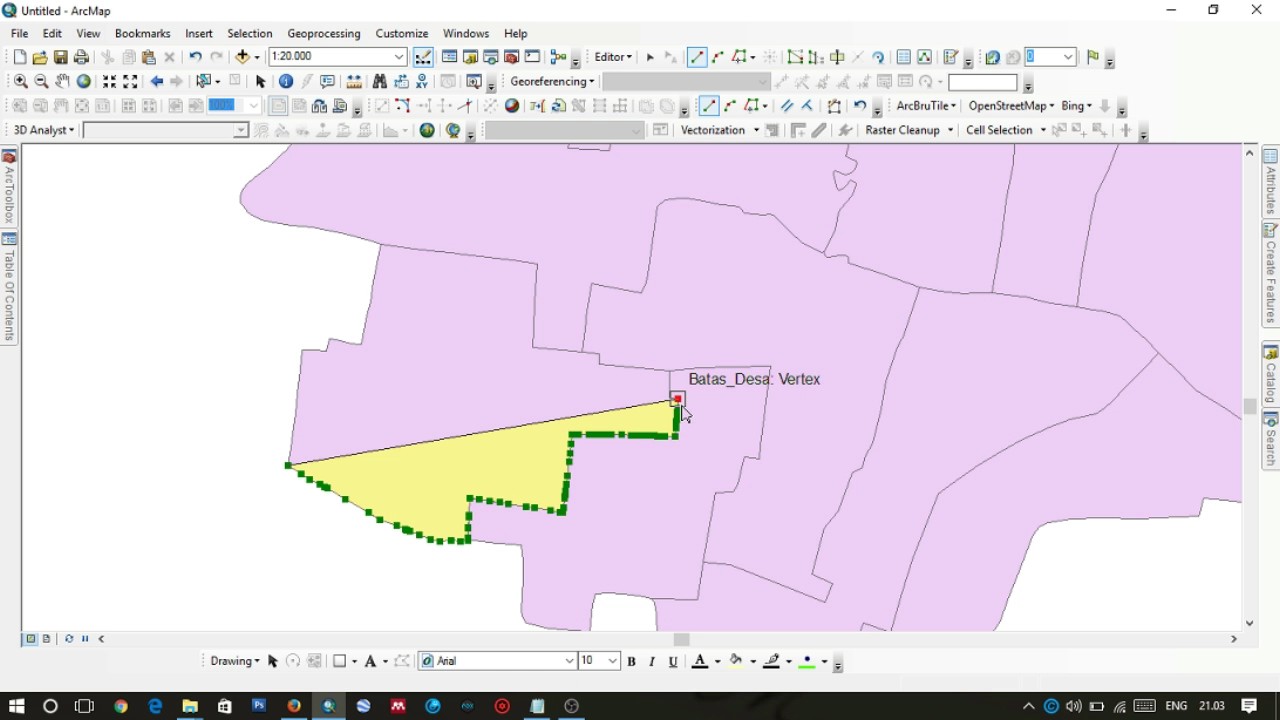
Task: Open the Bookmarks menu
Action: pyautogui.click(x=143, y=33)
